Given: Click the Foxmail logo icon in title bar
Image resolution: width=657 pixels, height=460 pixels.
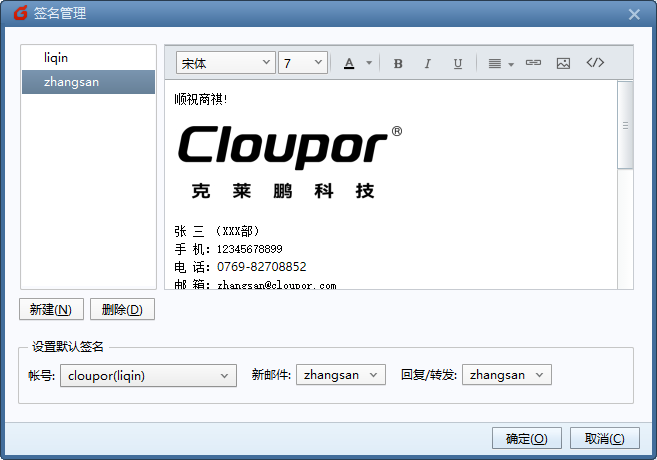Looking at the screenshot, I should 20,13.
